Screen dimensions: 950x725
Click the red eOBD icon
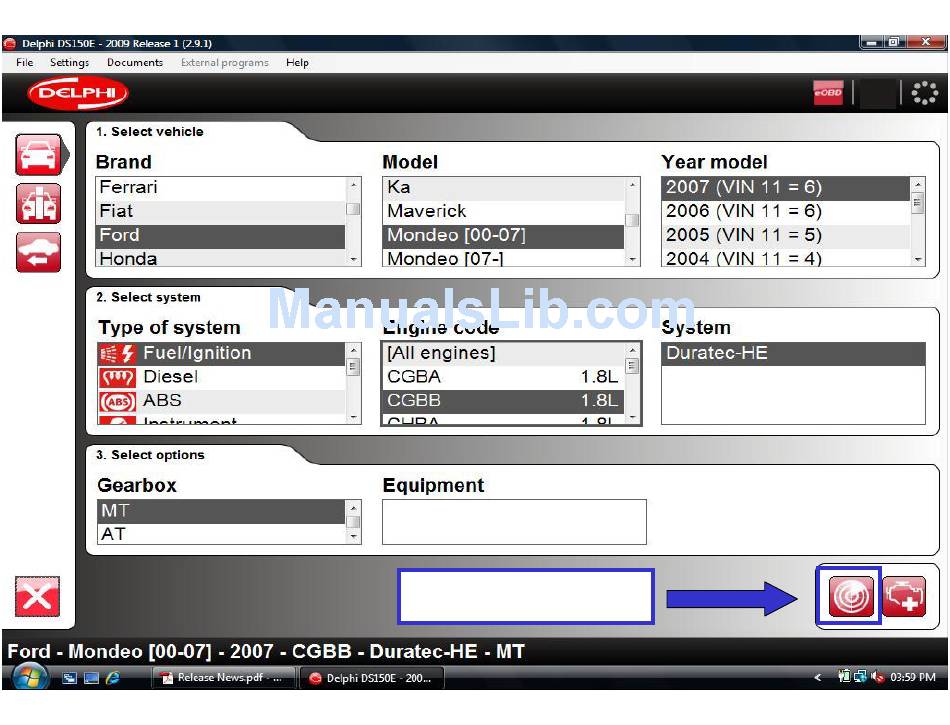(x=828, y=94)
